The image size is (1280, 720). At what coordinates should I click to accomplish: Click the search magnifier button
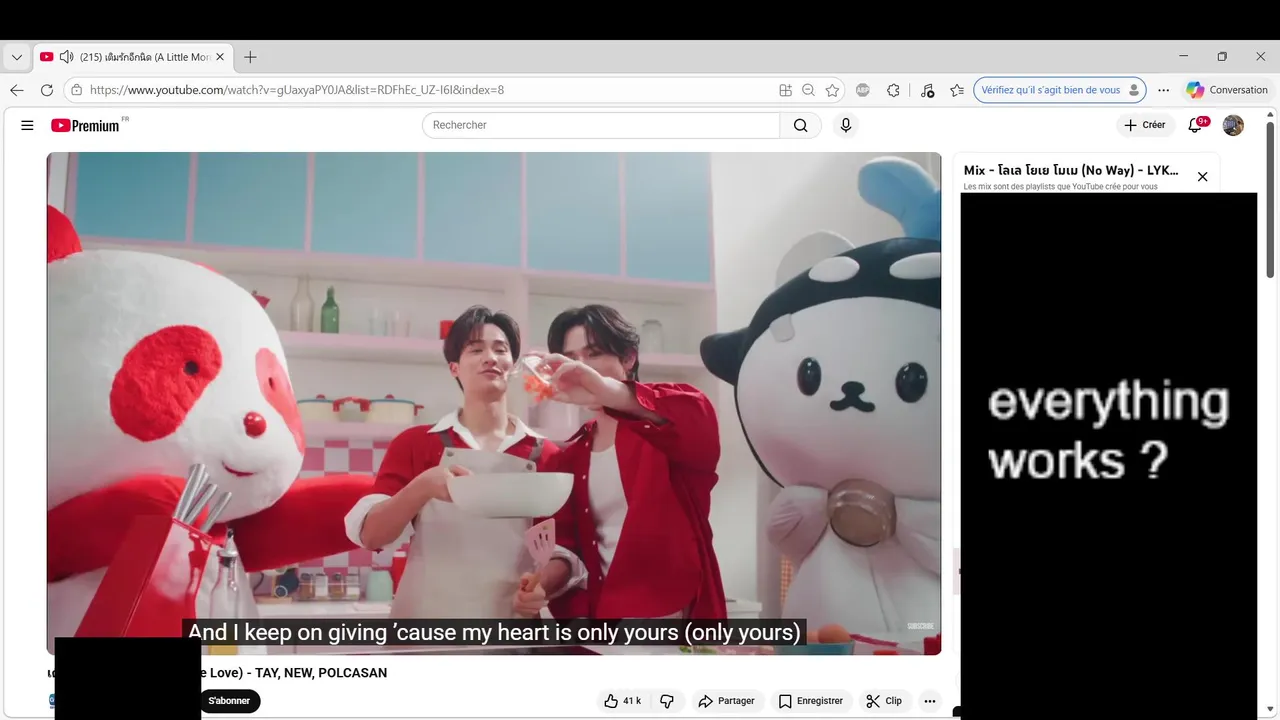800,125
